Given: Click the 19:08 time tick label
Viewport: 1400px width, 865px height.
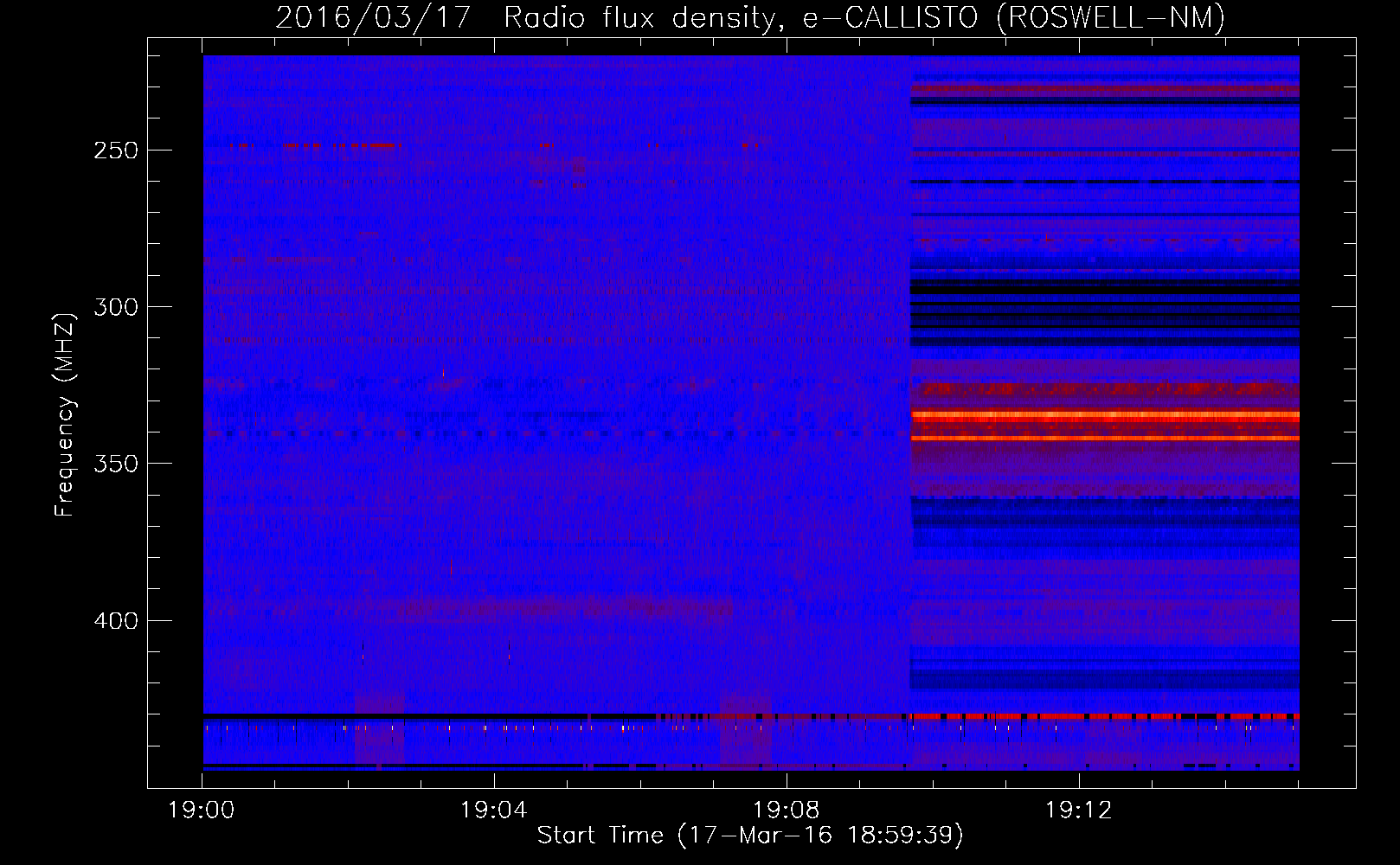Looking at the screenshot, I should (x=787, y=811).
